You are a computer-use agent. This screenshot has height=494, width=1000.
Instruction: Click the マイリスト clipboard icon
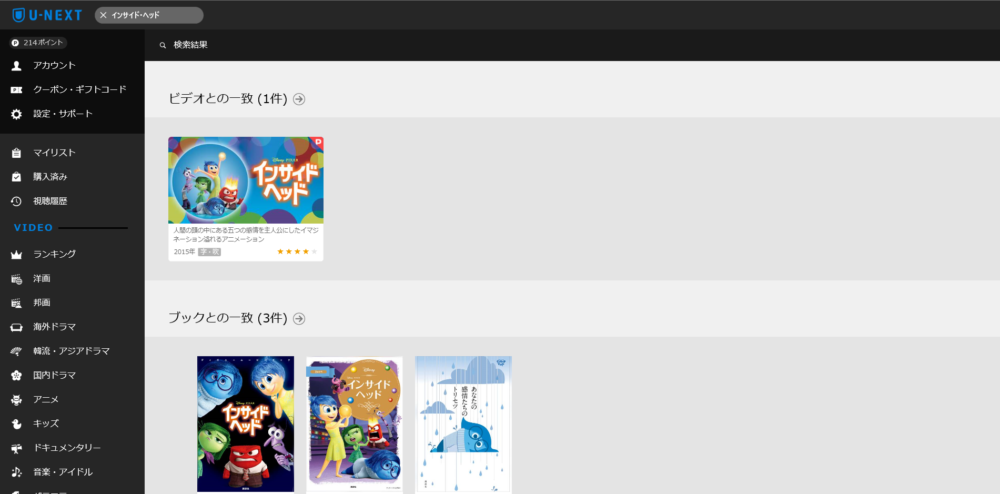click(17, 153)
